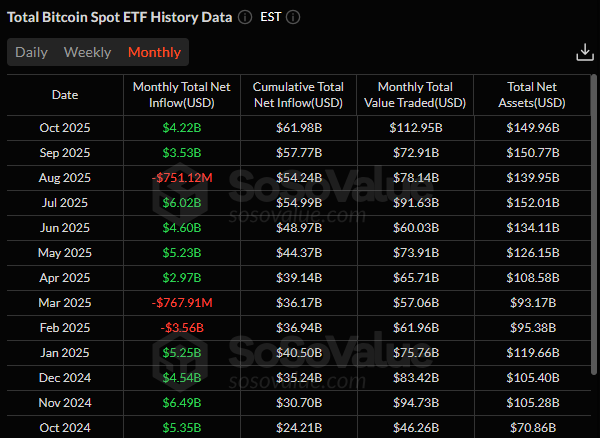Select the Monthly tab
This screenshot has width=600, height=438.
pos(154,52)
